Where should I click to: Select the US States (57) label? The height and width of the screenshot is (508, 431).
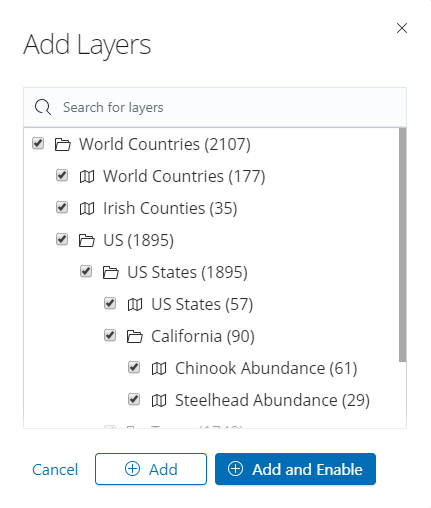click(x=202, y=304)
